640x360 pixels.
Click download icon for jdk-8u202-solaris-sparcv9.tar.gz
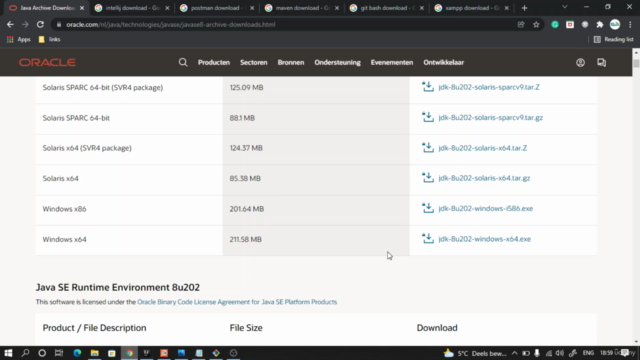coord(428,117)
